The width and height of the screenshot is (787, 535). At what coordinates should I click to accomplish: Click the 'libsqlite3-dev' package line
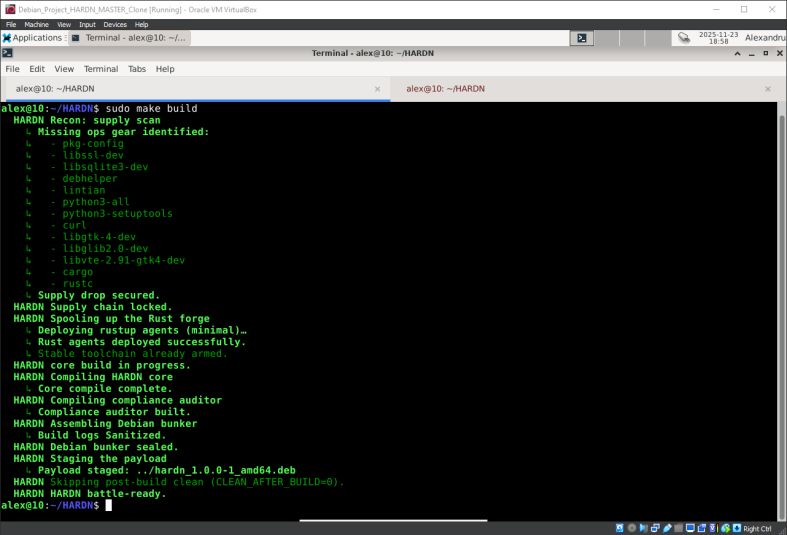pos(105,167)
